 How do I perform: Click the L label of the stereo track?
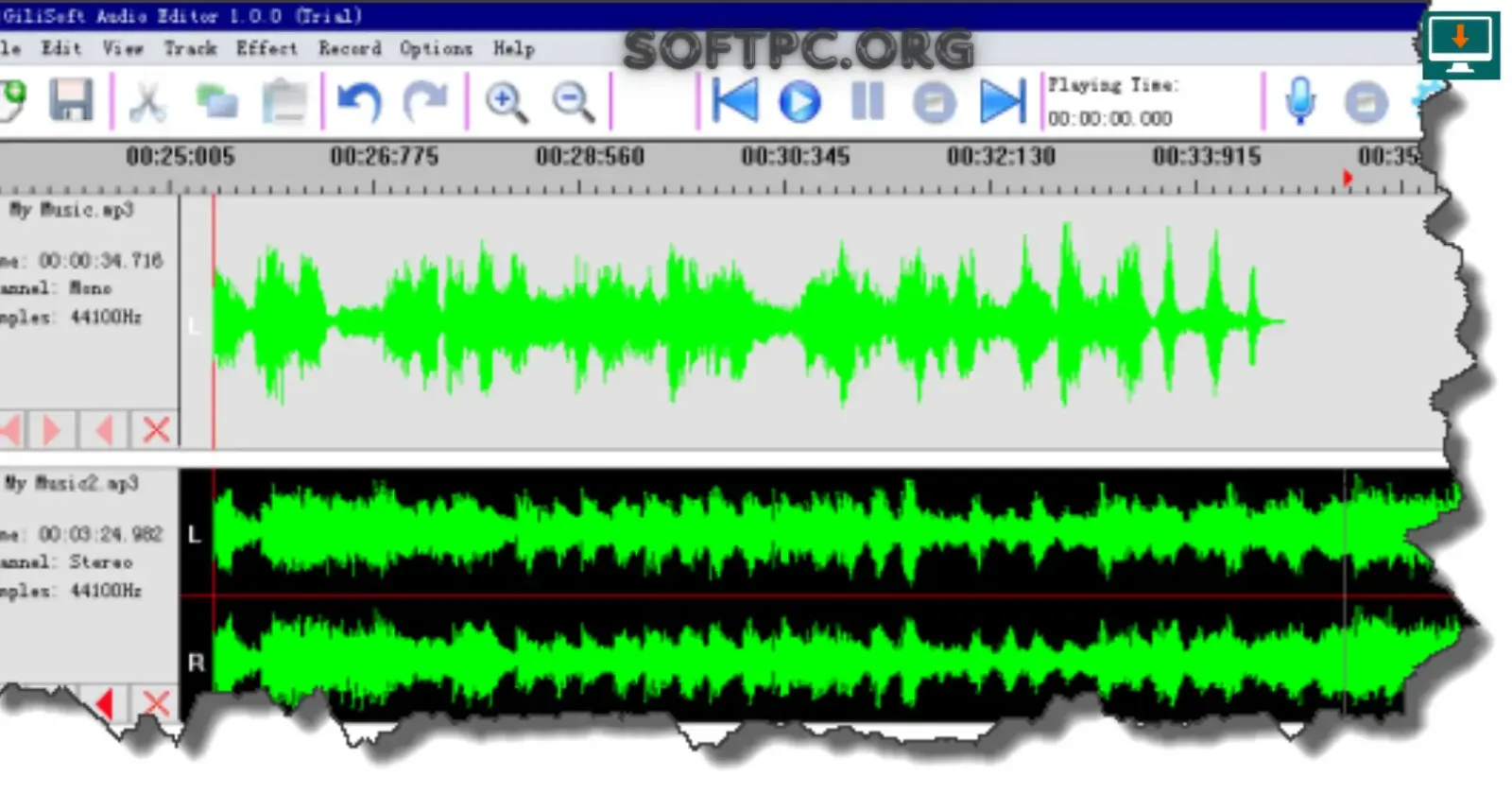pos(195,535)
